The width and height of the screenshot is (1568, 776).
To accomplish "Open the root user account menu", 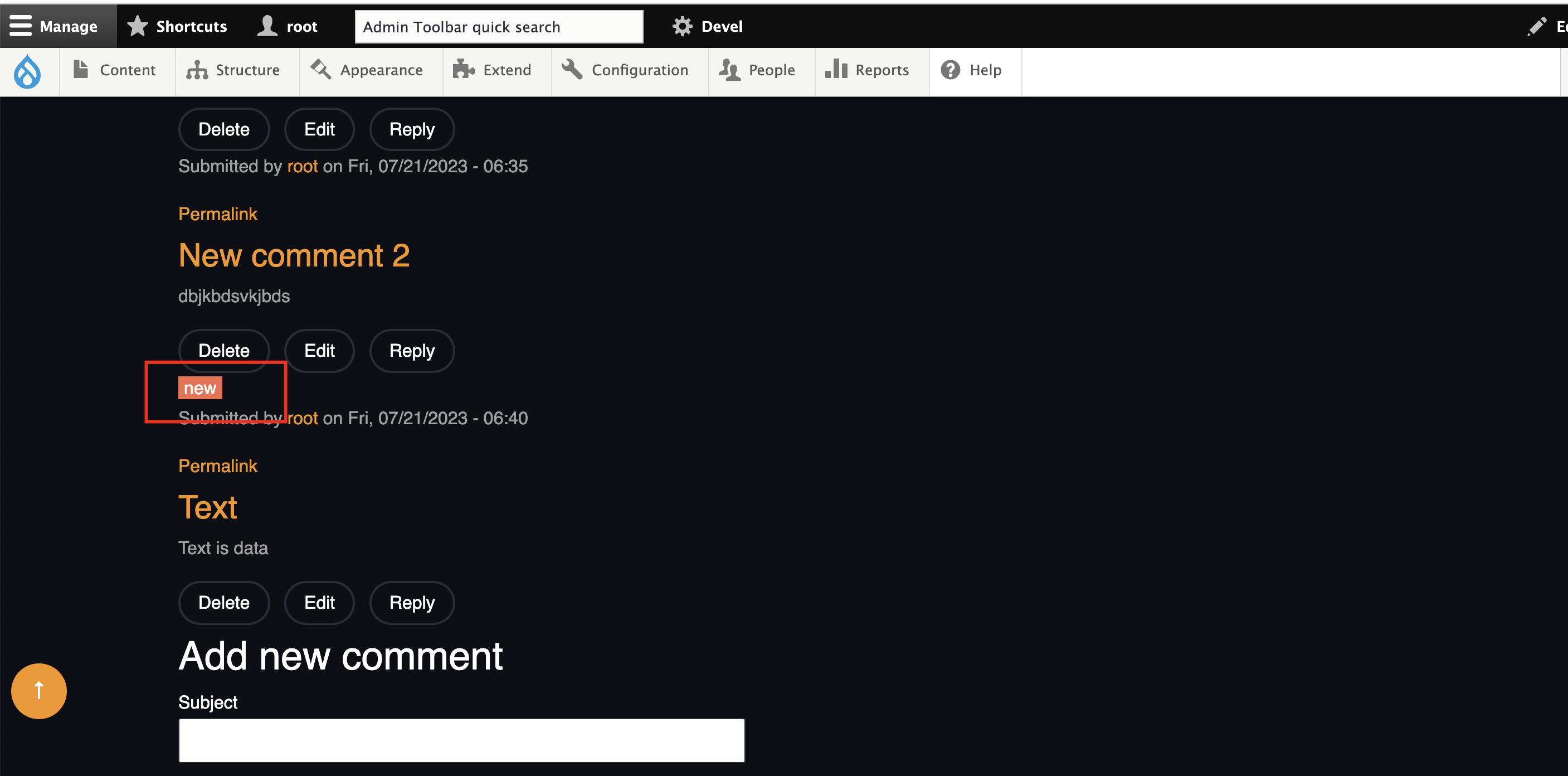I will pyautogui.click(x=288, y=26).
